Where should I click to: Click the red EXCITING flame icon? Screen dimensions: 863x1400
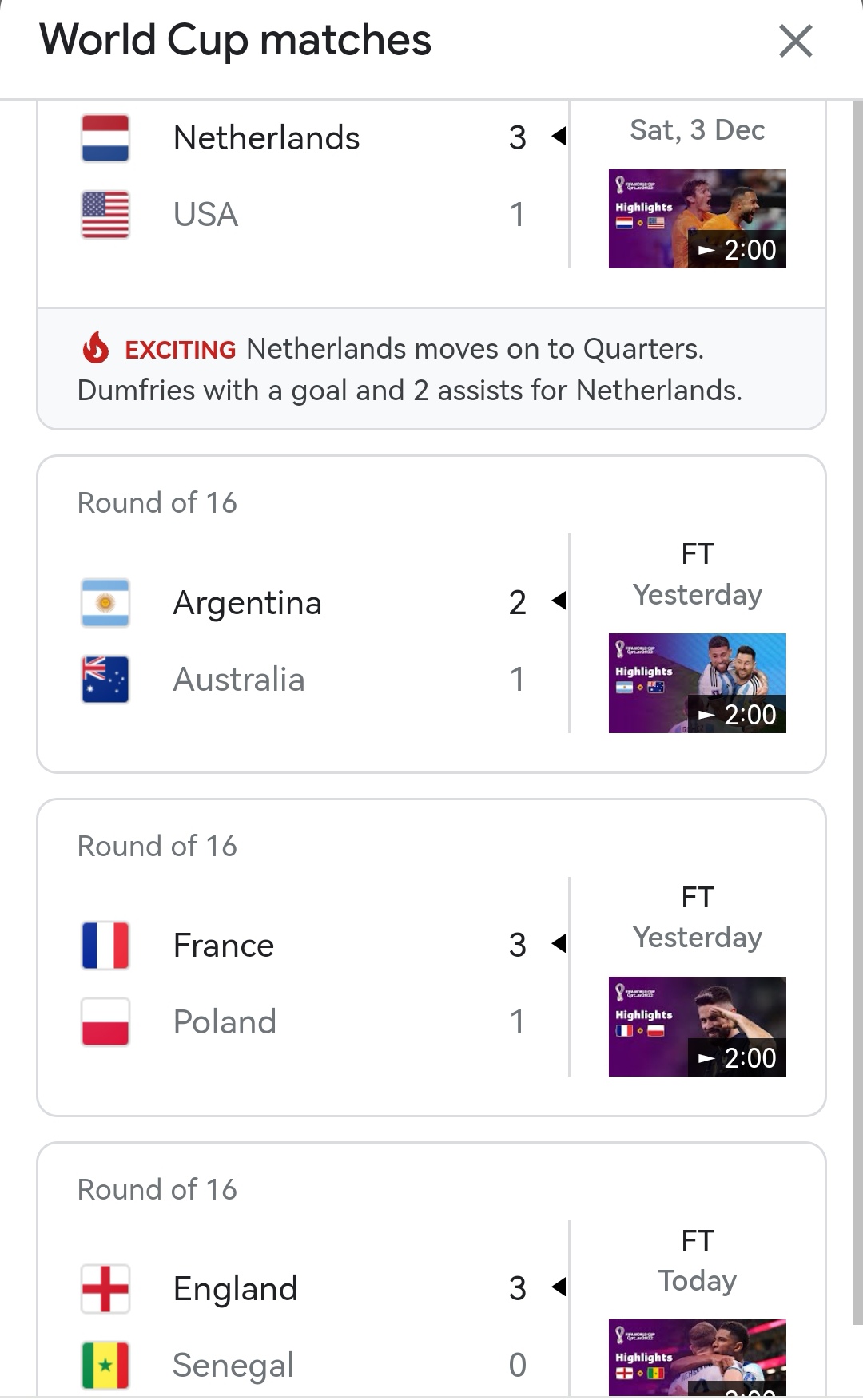point(96,348)
